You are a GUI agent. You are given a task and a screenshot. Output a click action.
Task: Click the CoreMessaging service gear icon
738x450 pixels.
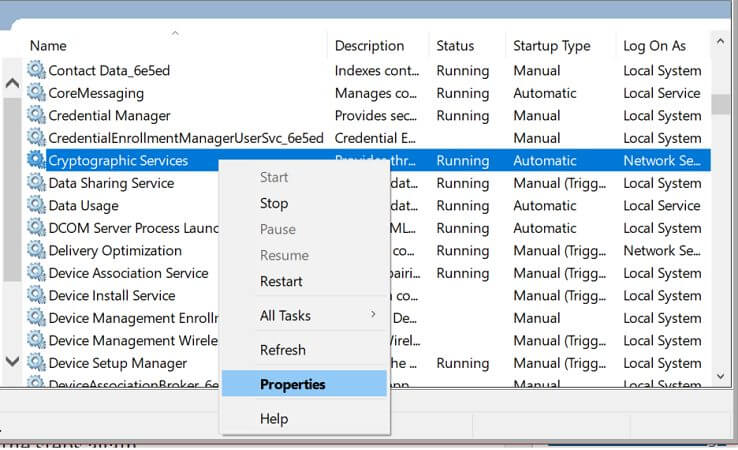coord(37,93)
